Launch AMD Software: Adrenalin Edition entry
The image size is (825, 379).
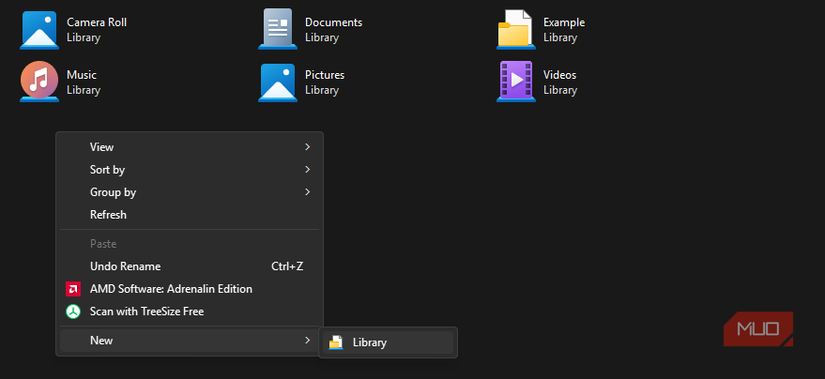coord(189,289)
